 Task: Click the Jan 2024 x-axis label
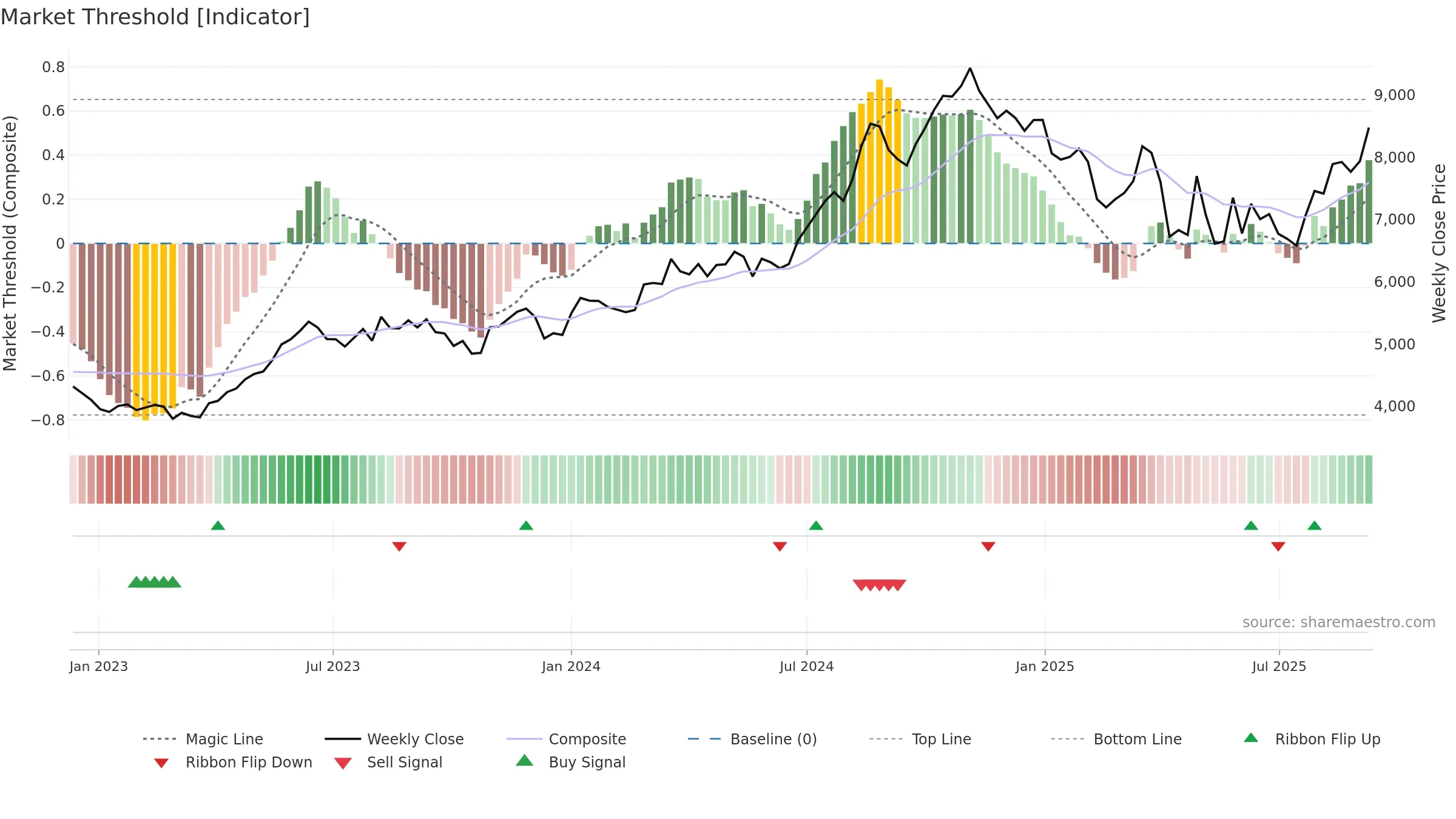pyautogui.click(x=571, y=666)
